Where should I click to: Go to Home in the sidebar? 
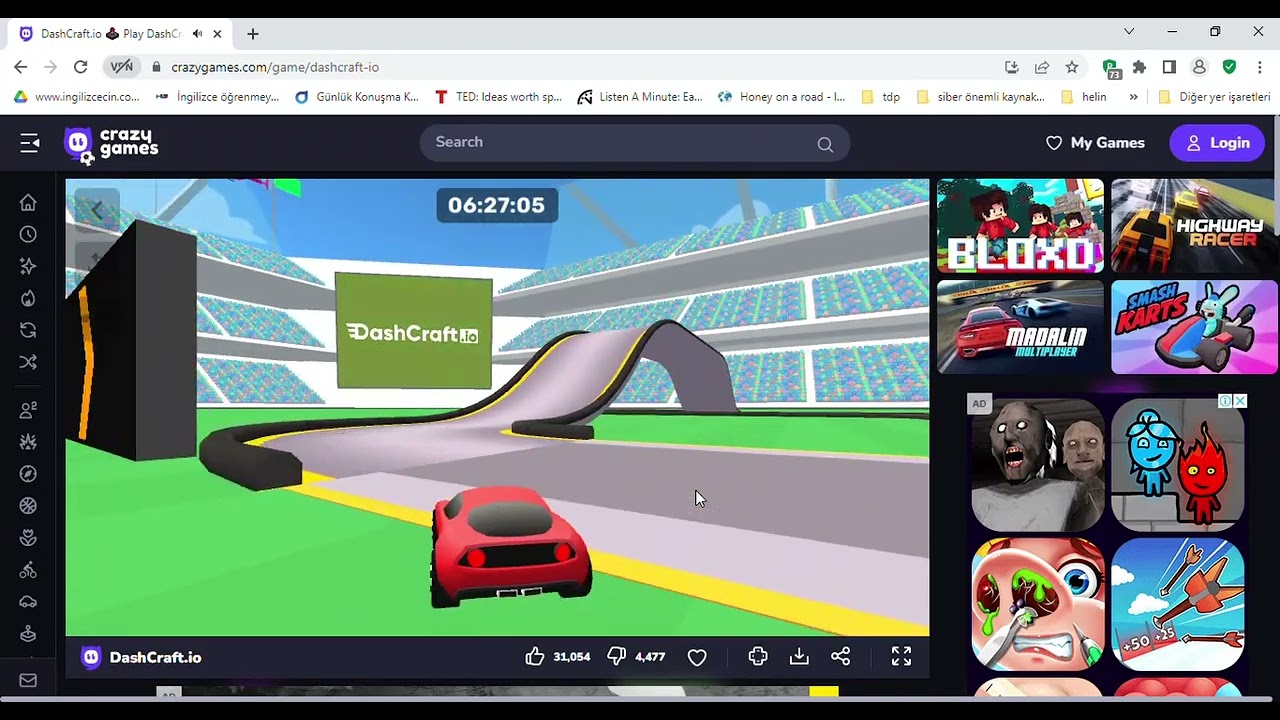[28, 202]
